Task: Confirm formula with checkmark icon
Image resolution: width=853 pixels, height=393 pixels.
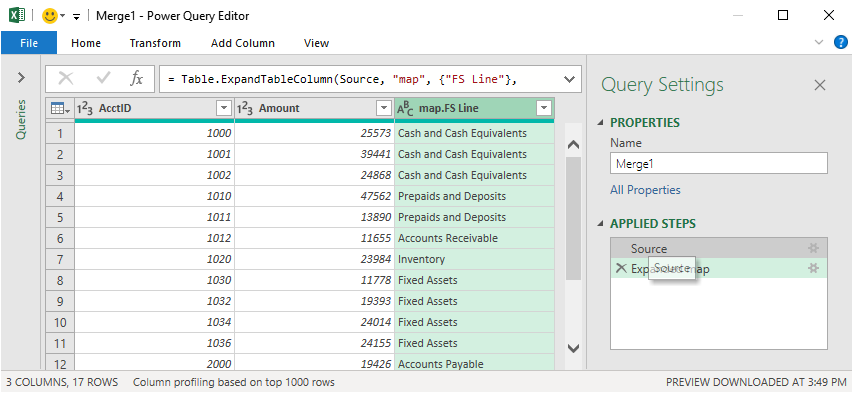Action: (103, 79)
